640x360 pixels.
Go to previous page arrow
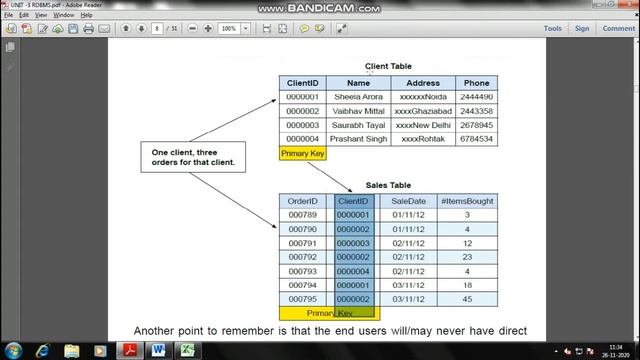click(x=126, y=28)
